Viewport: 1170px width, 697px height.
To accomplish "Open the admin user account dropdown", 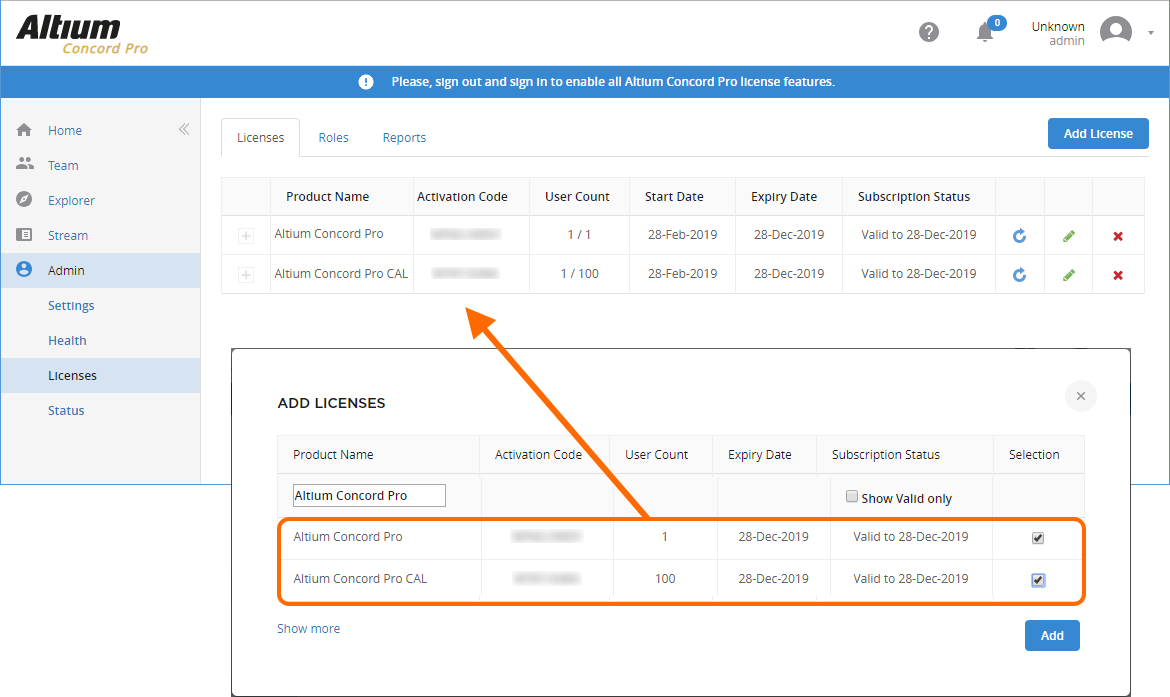I will click(1150, 32).
